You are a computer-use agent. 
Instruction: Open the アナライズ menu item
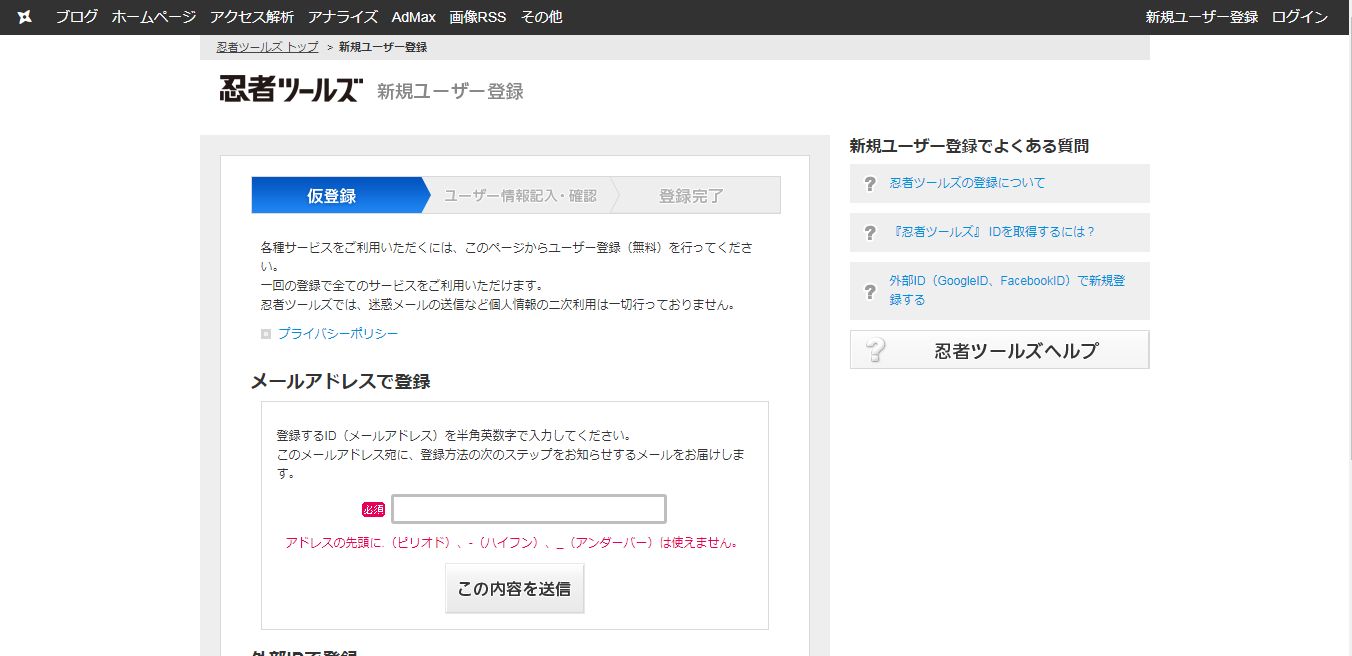tap(343, 17)
